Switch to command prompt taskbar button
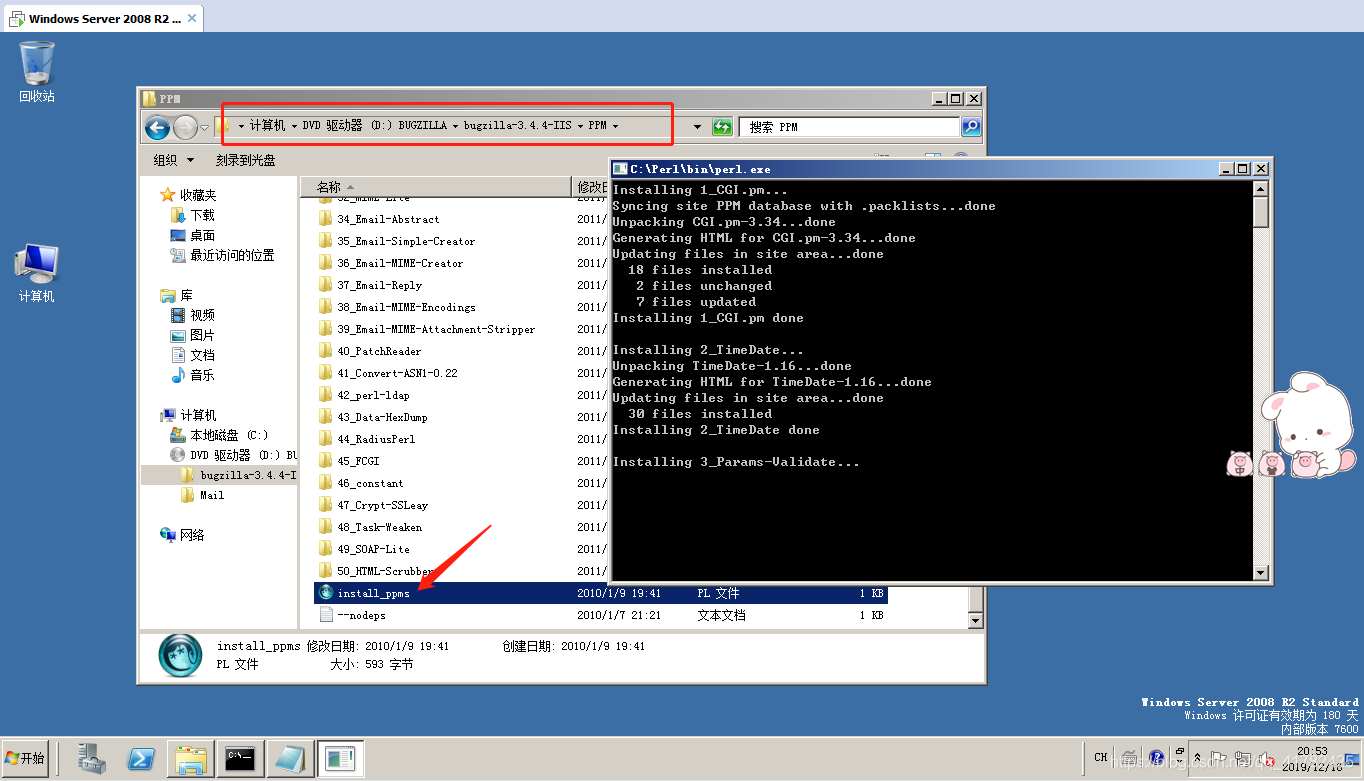The height and width of the screenshot is (781, 1364). pyautogui.click(x=240, y=759)
